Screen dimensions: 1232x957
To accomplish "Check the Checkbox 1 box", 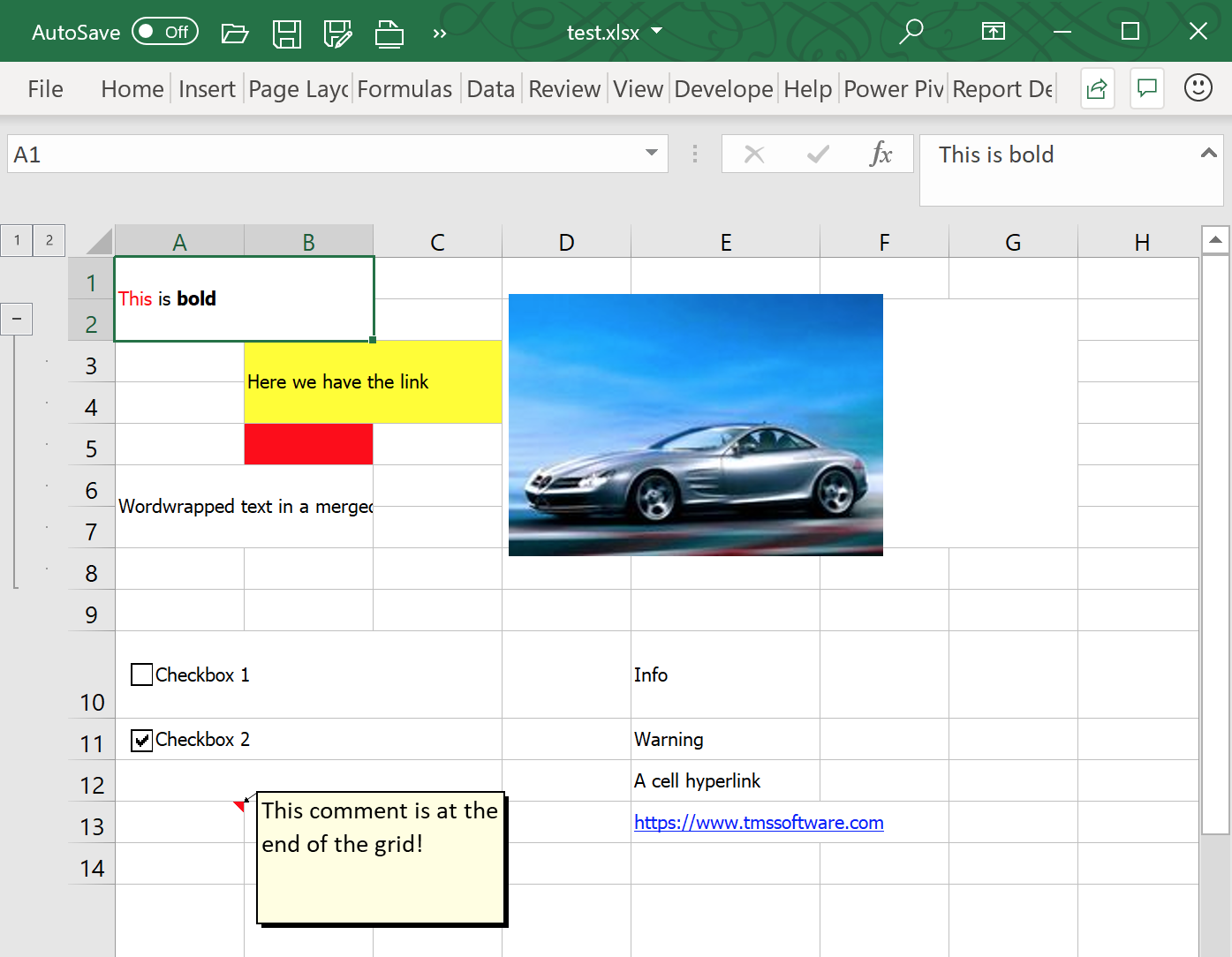I will point(141,675).
